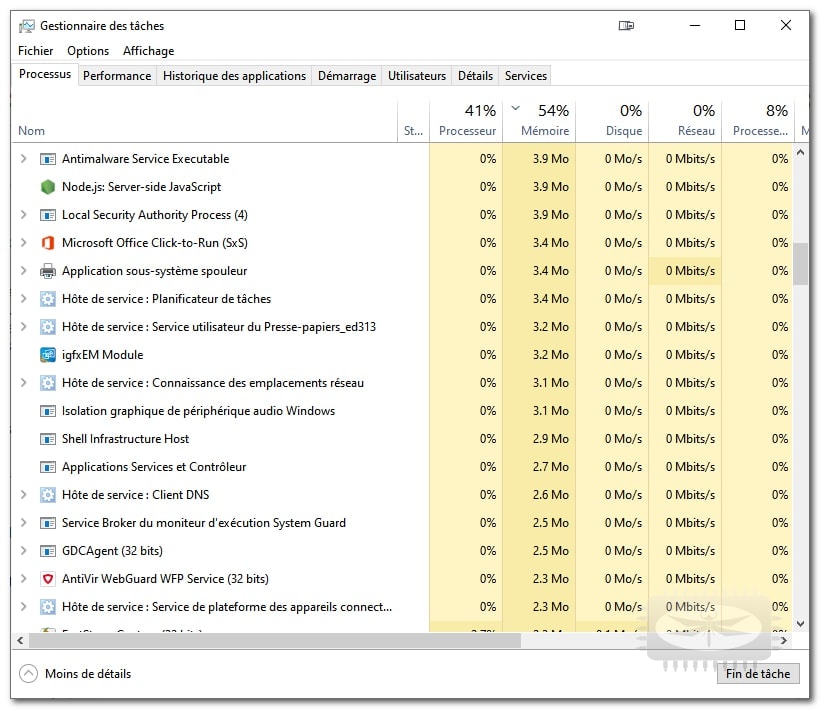This screenshot has height=710, width=821.
Task: Expand Connaissance des emplacements réseau service row
Action: point(23,383)
